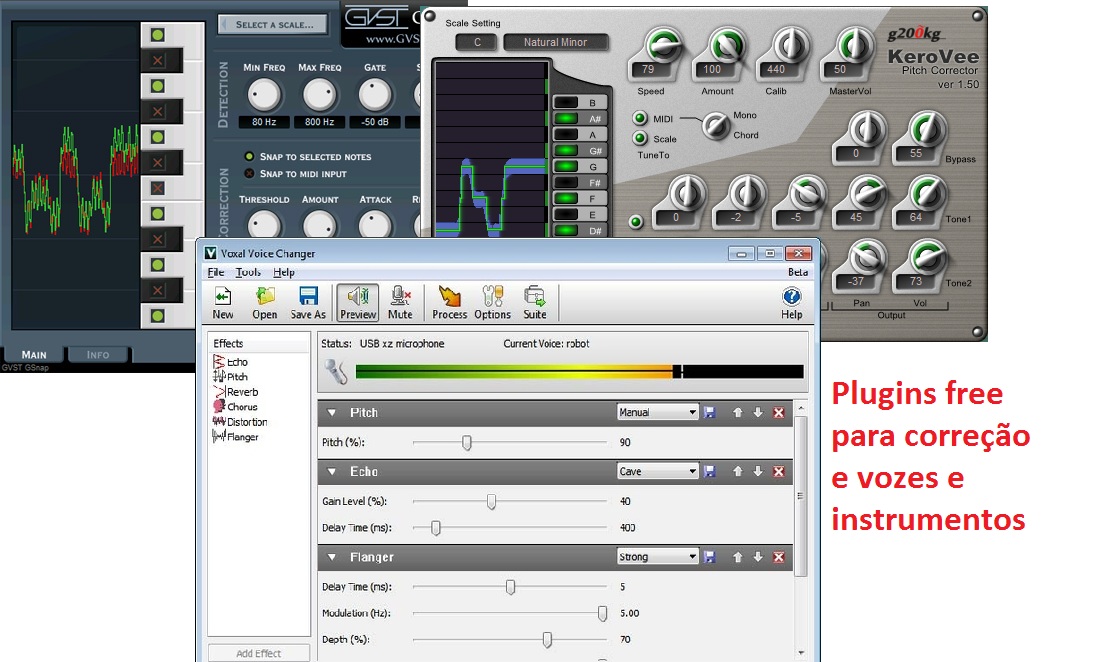Click the Add Effect button
The image size is (1106, 662).
(258, 652)
